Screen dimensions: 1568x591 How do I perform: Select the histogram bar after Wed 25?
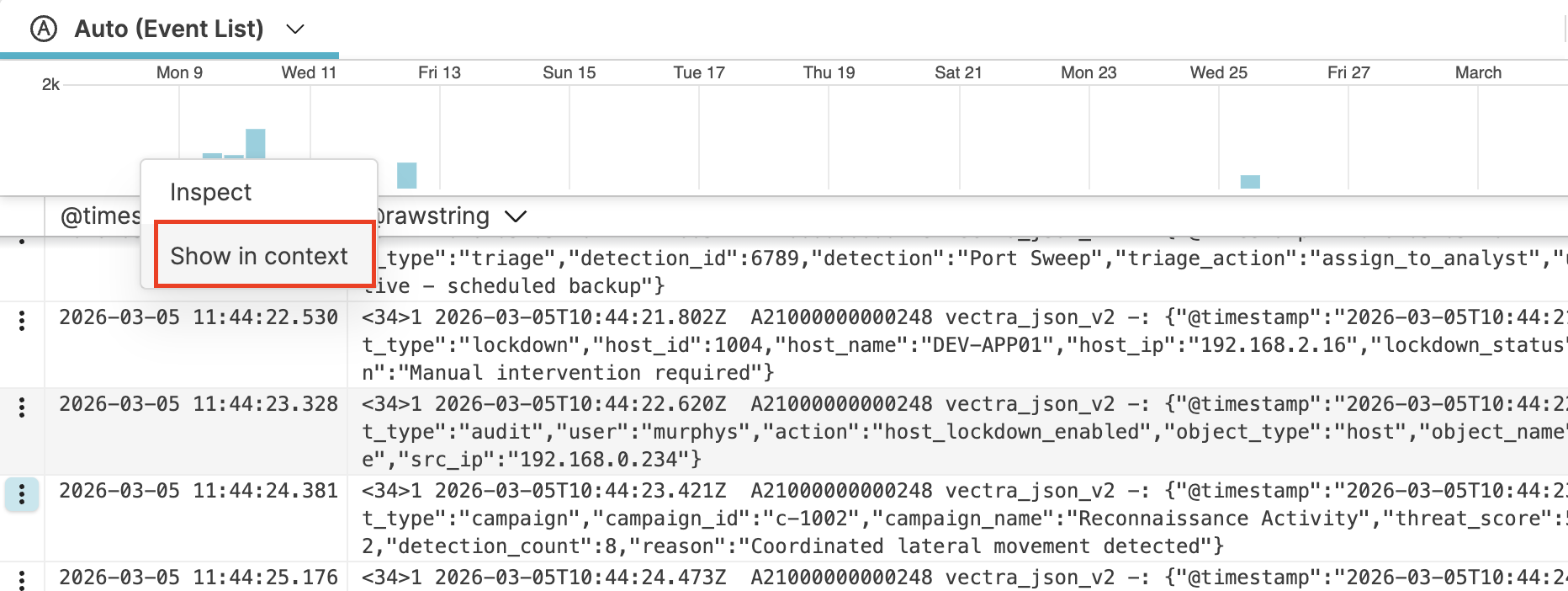click(x=1250, y=181)
